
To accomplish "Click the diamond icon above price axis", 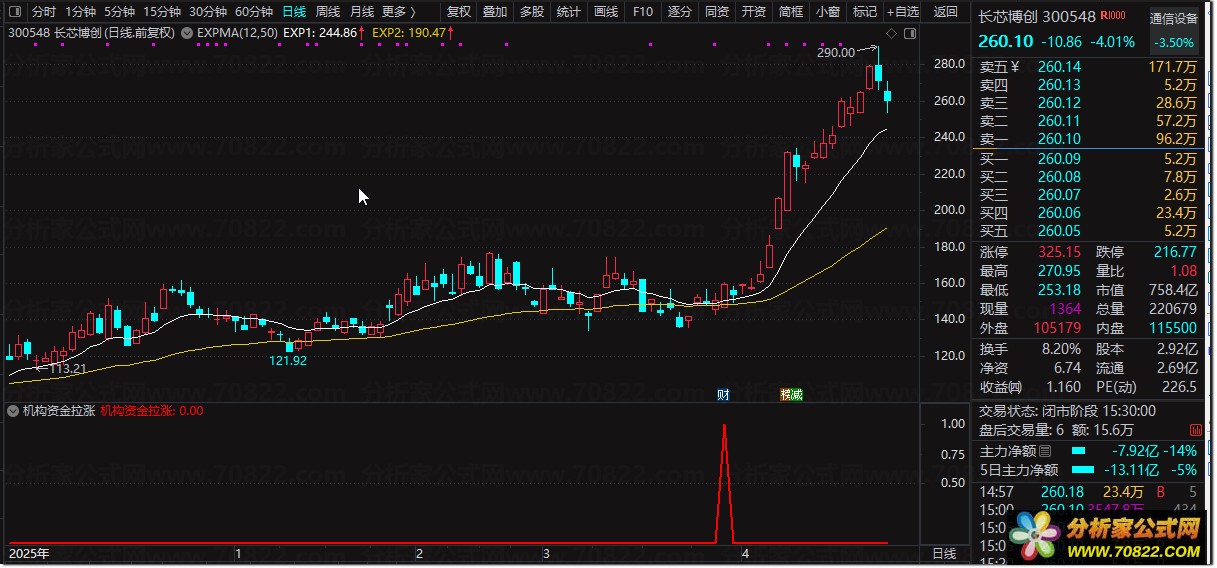I will pos(891,33).
